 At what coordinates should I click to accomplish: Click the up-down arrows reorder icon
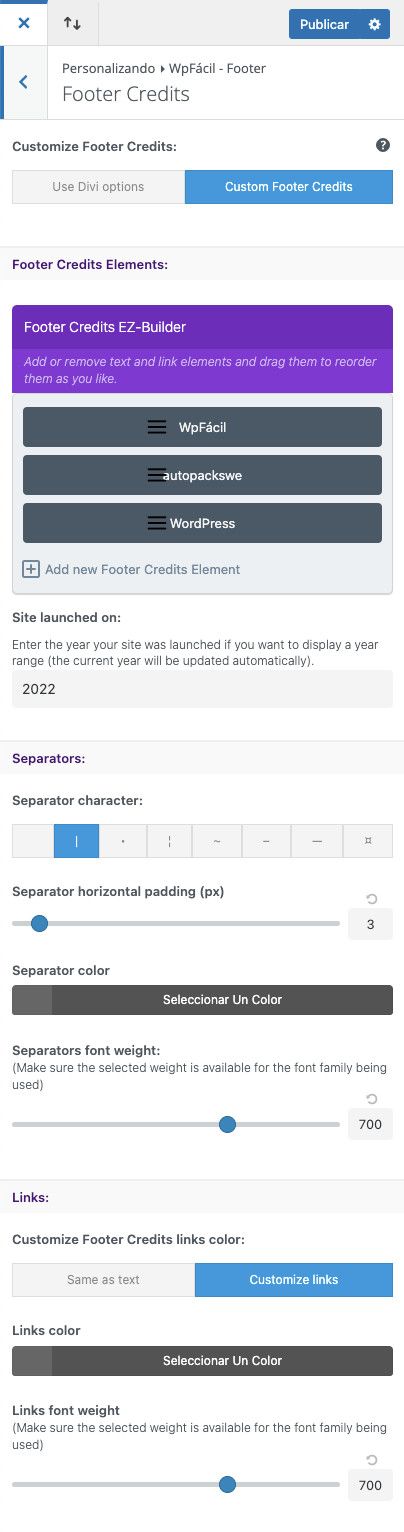coord(72,23)
